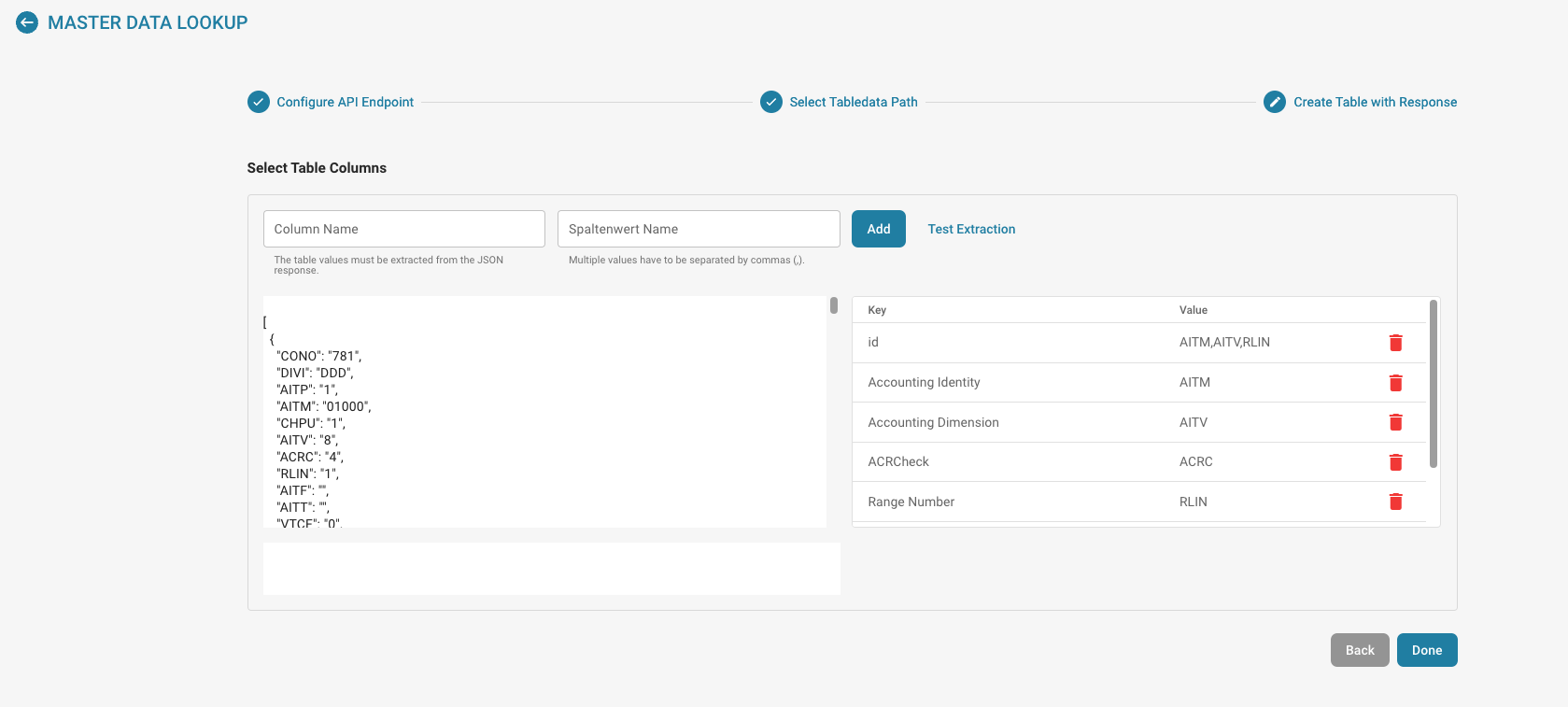Viewport: 1568px width, 707px height.
Task: Remove the Accounting Dimension column mapping
Action: [x=1395, y=422]
